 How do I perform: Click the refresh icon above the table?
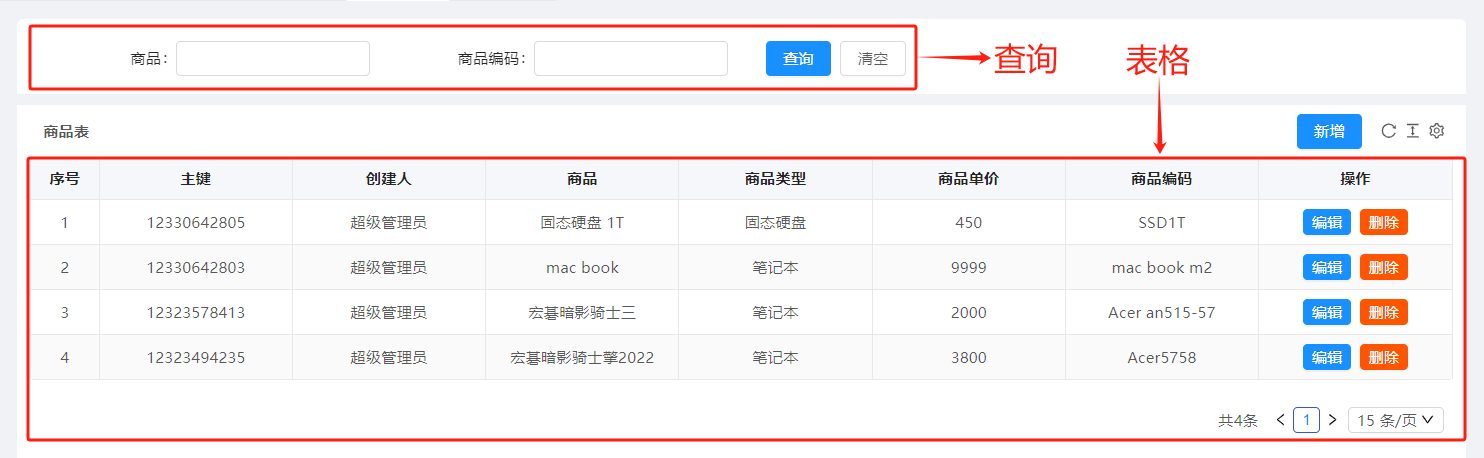click(x=1388, y=131)
